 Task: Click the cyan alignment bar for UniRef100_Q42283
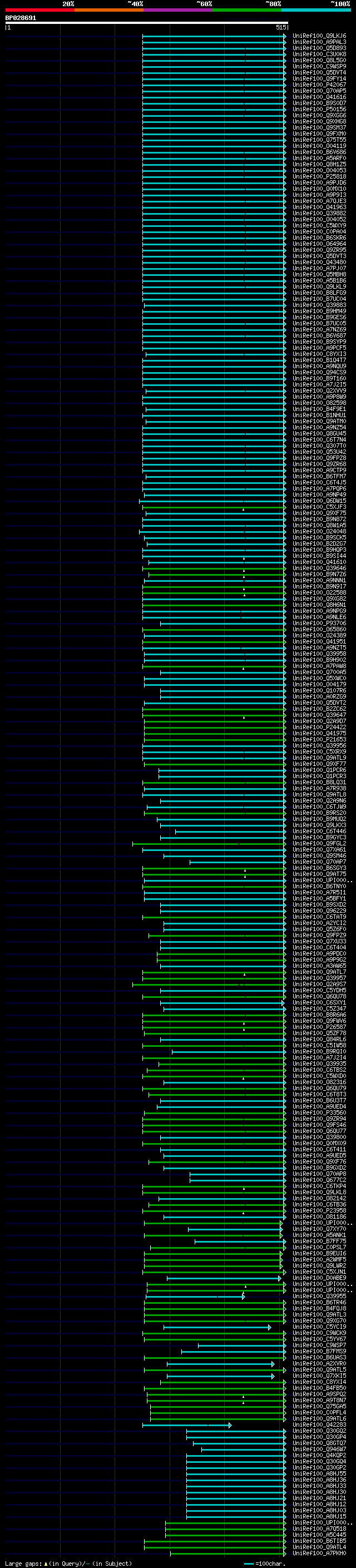click(187, 1425)
